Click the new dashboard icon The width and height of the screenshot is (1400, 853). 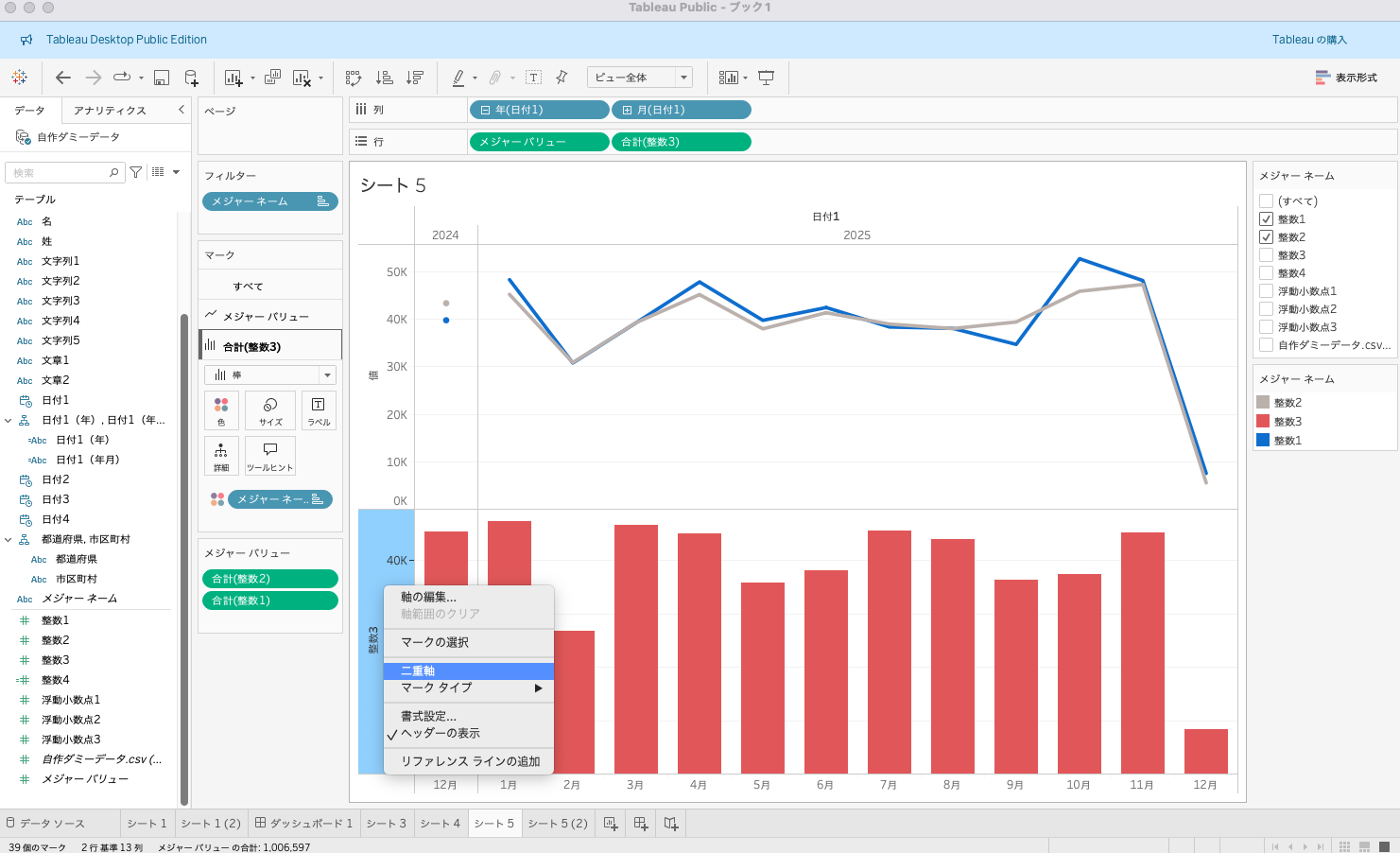[x=640, y=824]
